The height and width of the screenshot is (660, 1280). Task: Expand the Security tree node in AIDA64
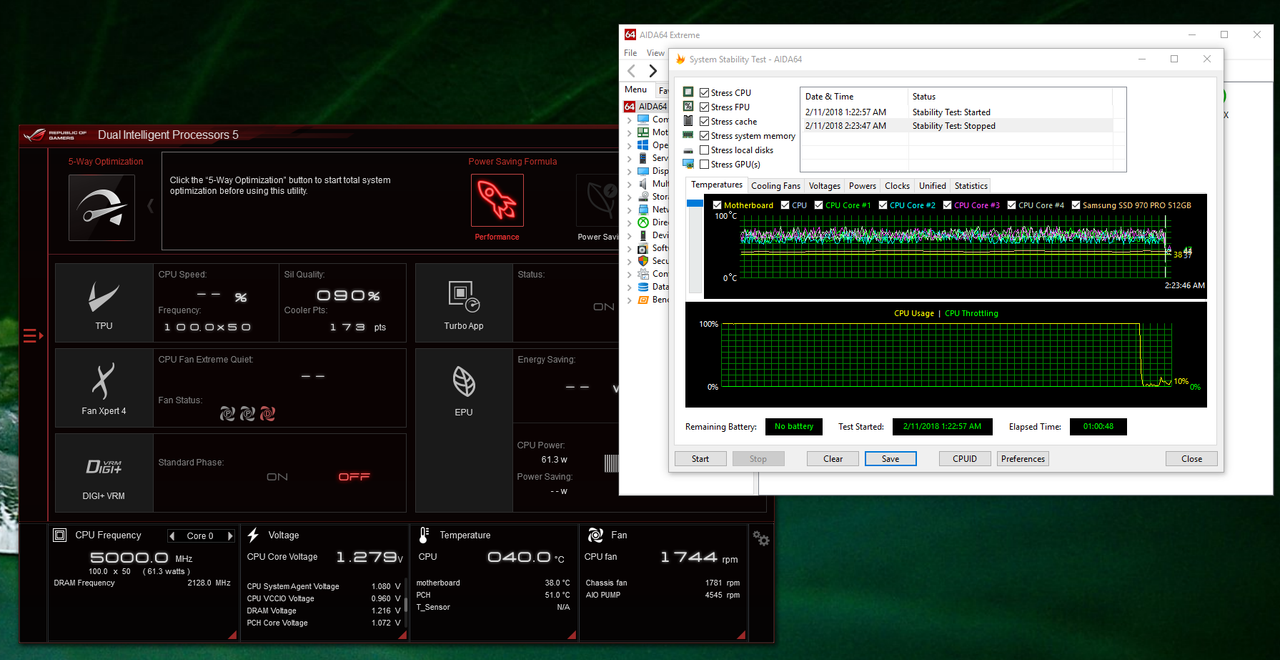tap(630, 261)
